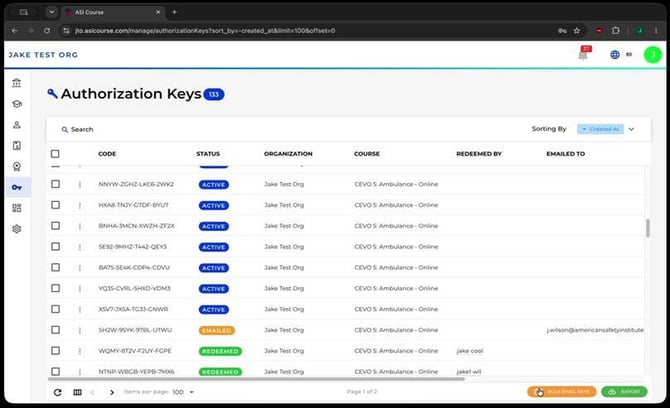The height and width of the screenshot is (408, 670).
Task: Check the box for key NNYW-ZGHZ-LKD6-2WK2
Action: pyautogui.click(x=55, y=184)
